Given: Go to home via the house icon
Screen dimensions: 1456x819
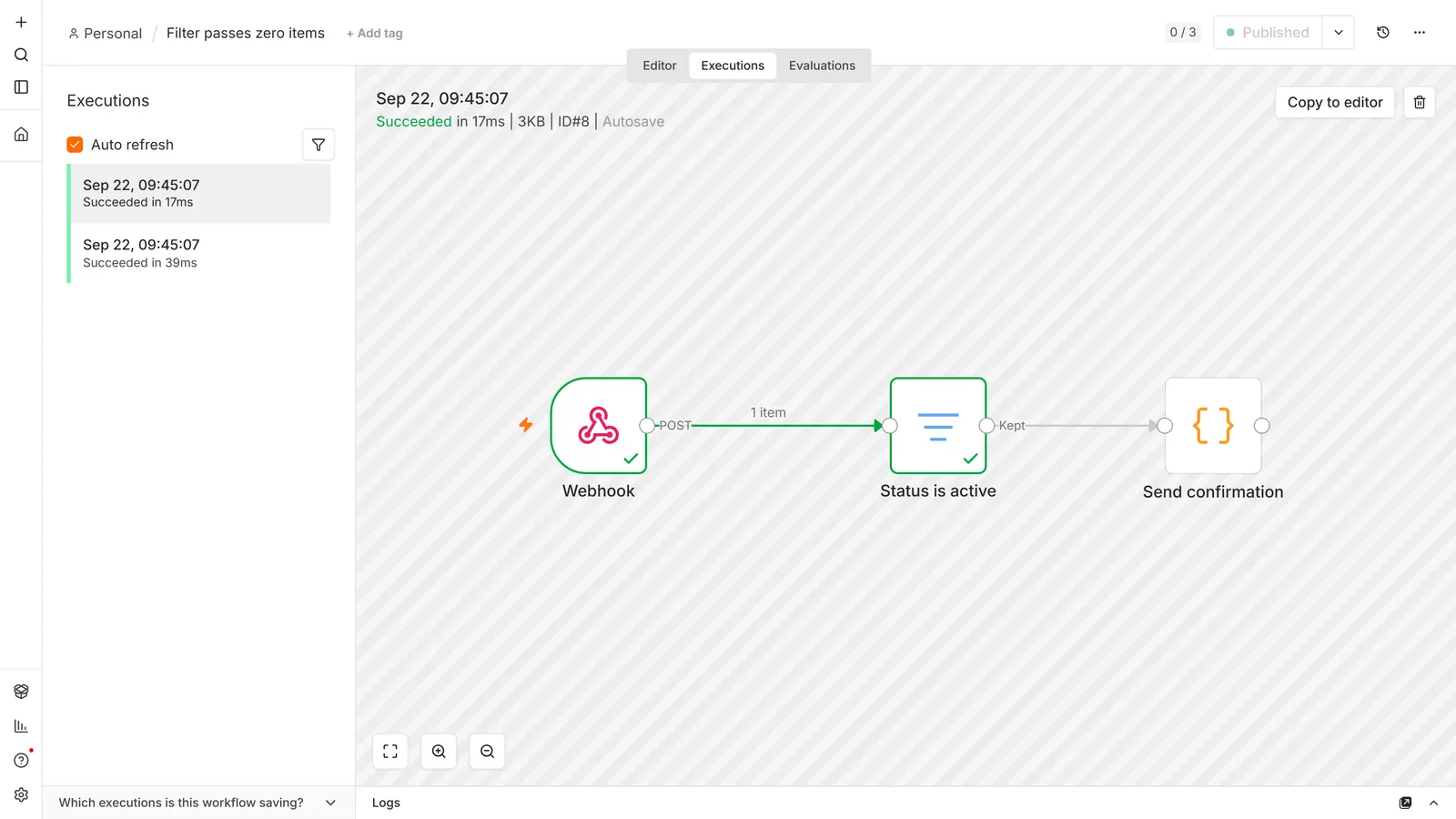Looking at the screenshot, I should (21, 135).
